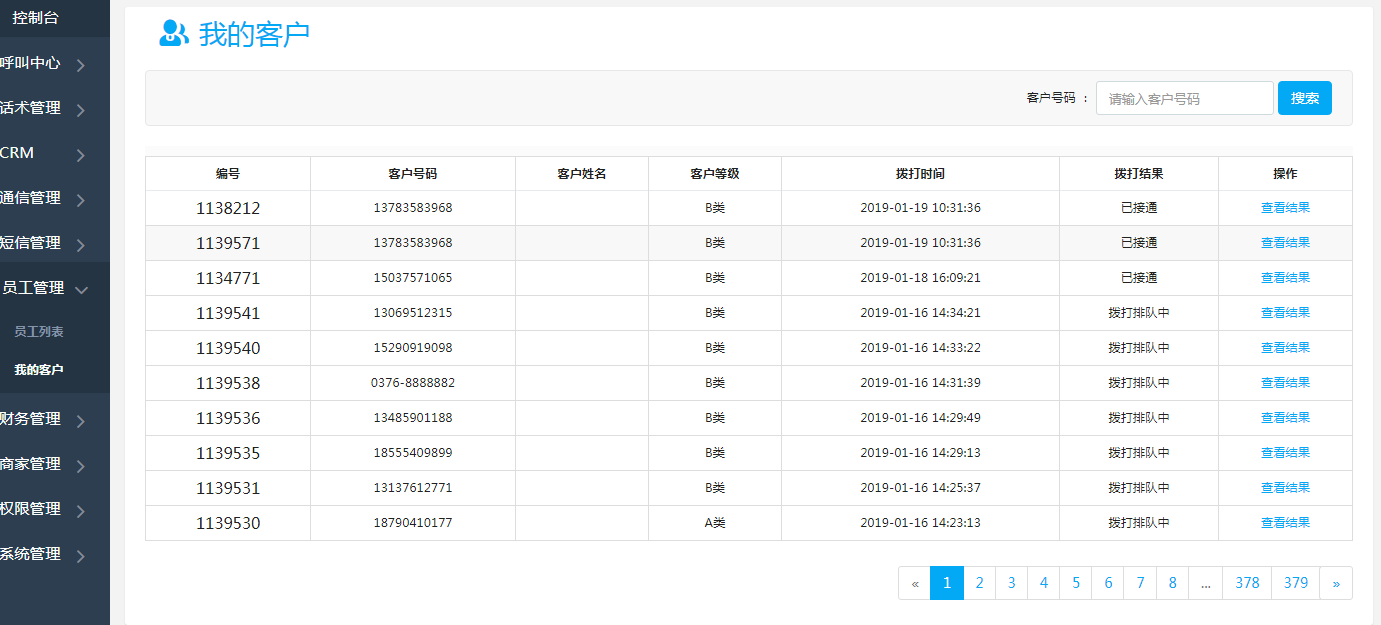Open 查看结果 for record 1139530
1381x625 pixels.
1285,523
